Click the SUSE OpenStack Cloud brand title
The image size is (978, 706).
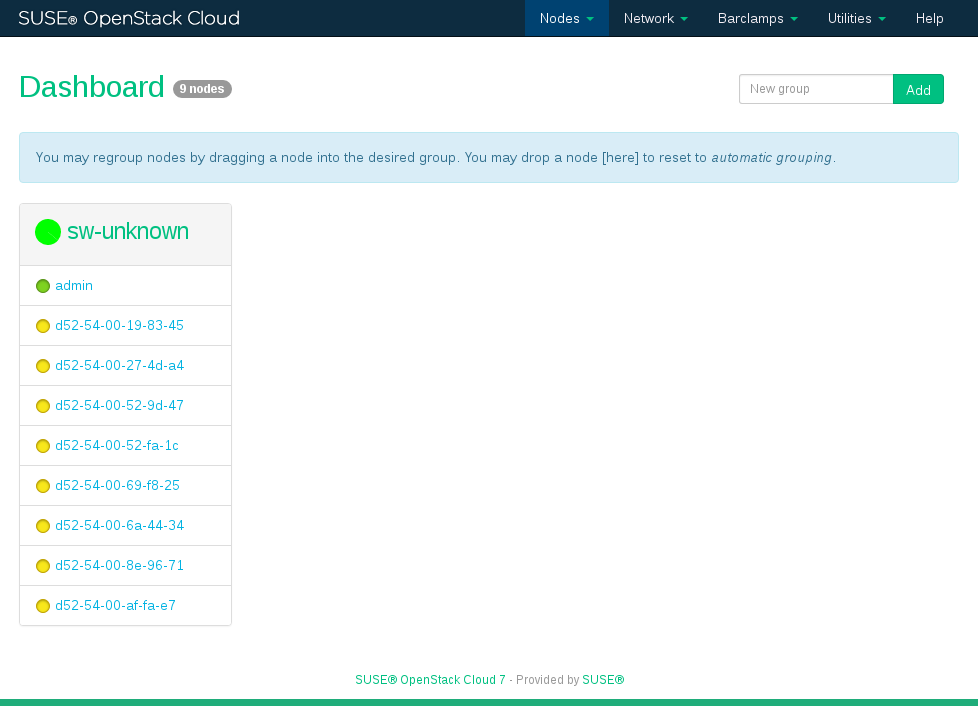pyautogui.click(x=129, y=18)
